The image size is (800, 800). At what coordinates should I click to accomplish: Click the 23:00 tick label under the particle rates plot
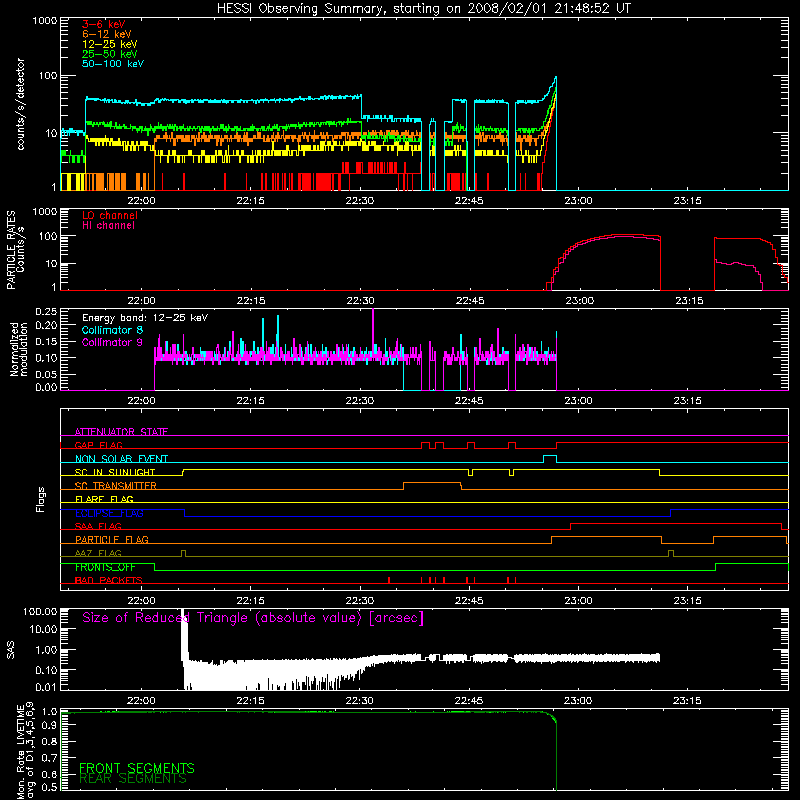coord(579,301)
